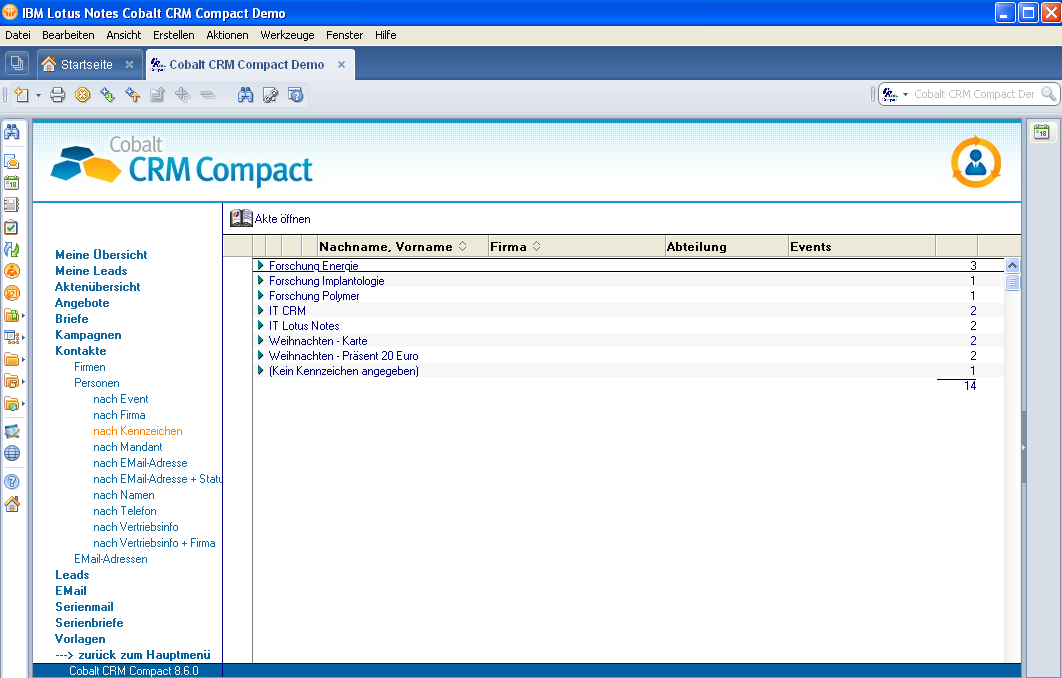Screen dimensions: 1062x678
Task: Click the workspace picture sidebar icon
Action: [x=12, y=431]
